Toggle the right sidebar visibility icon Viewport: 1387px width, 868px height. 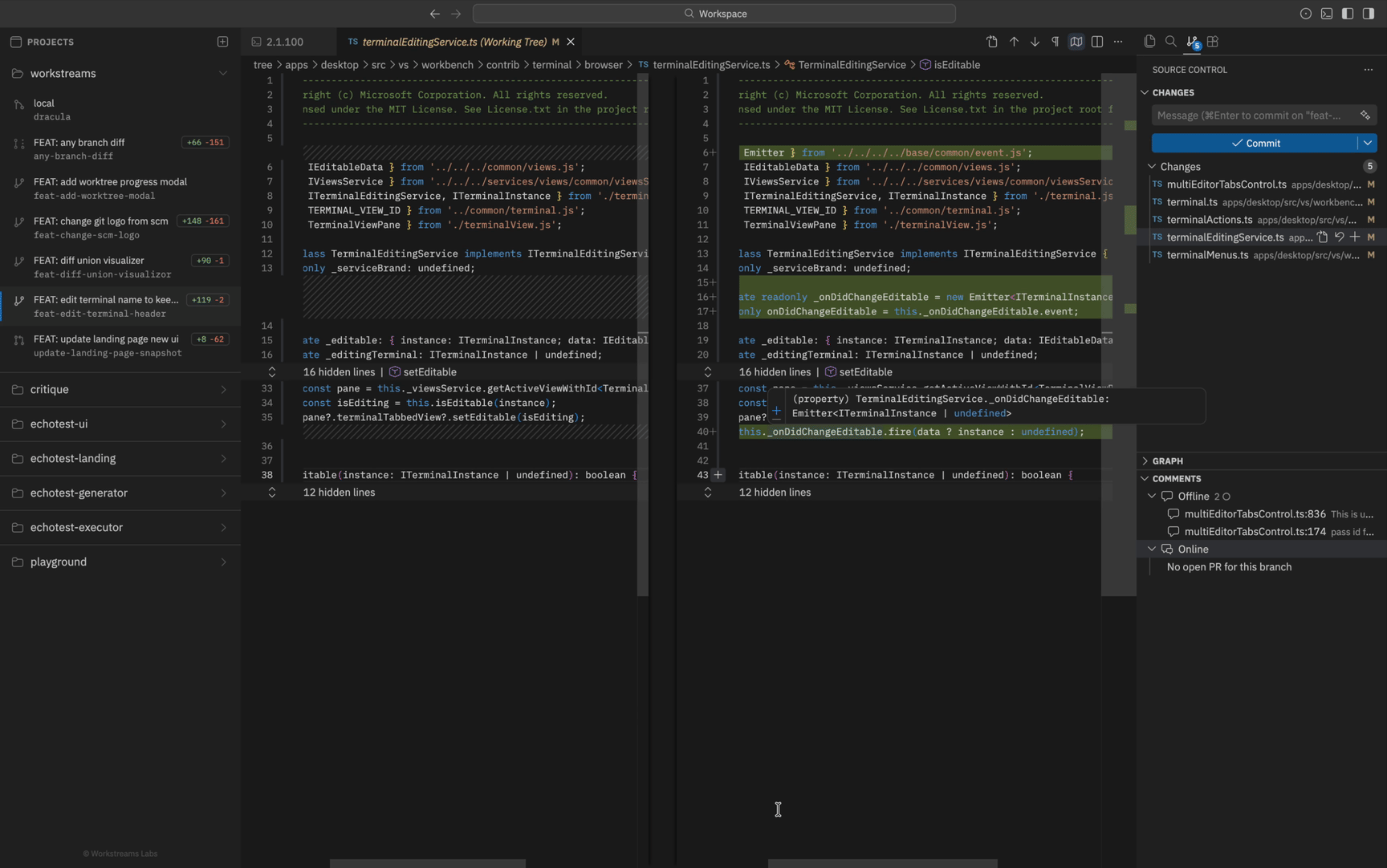pyautogui.click(x=1370, y=14)
